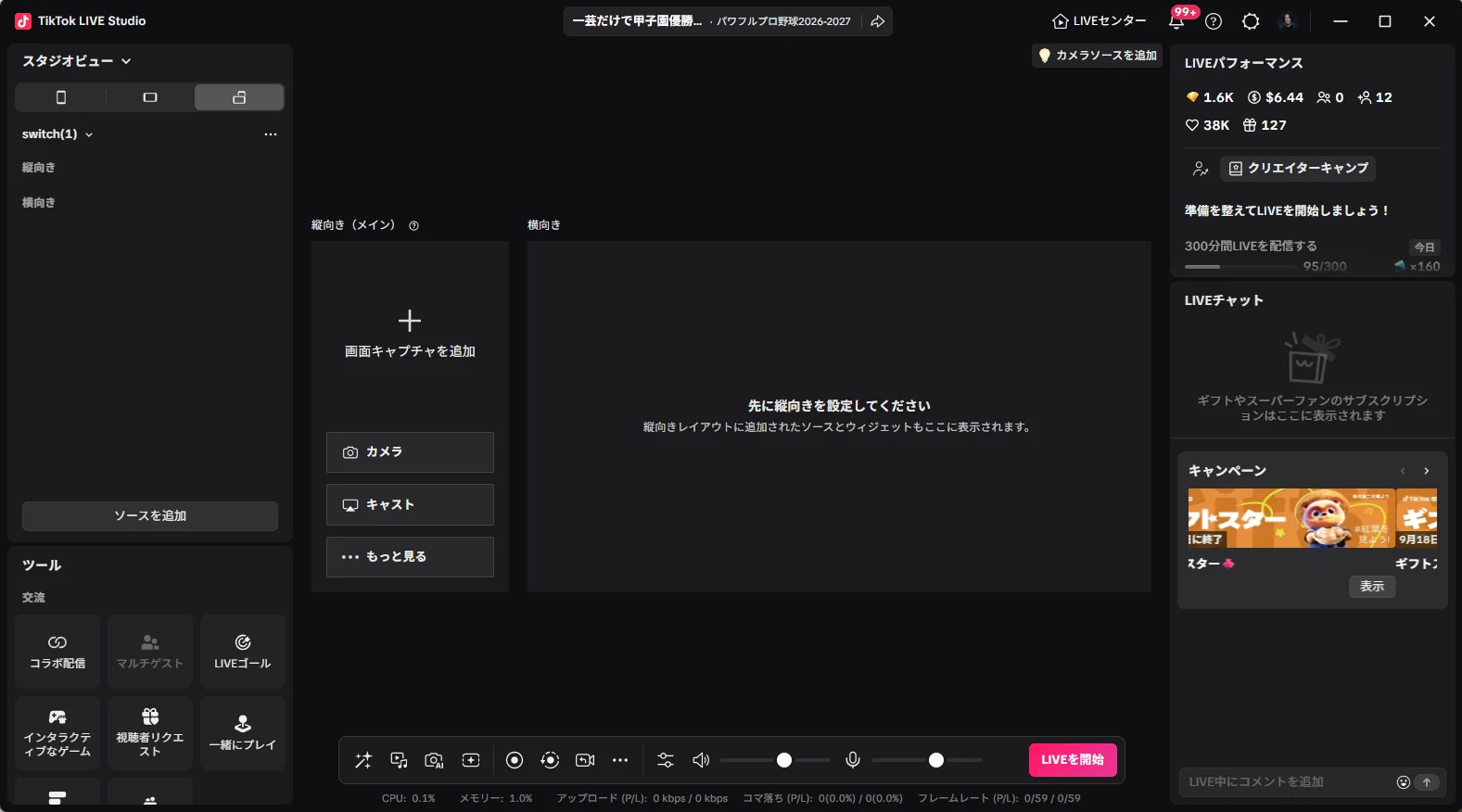Open the audio mixer settings icon

pos(666,760)
